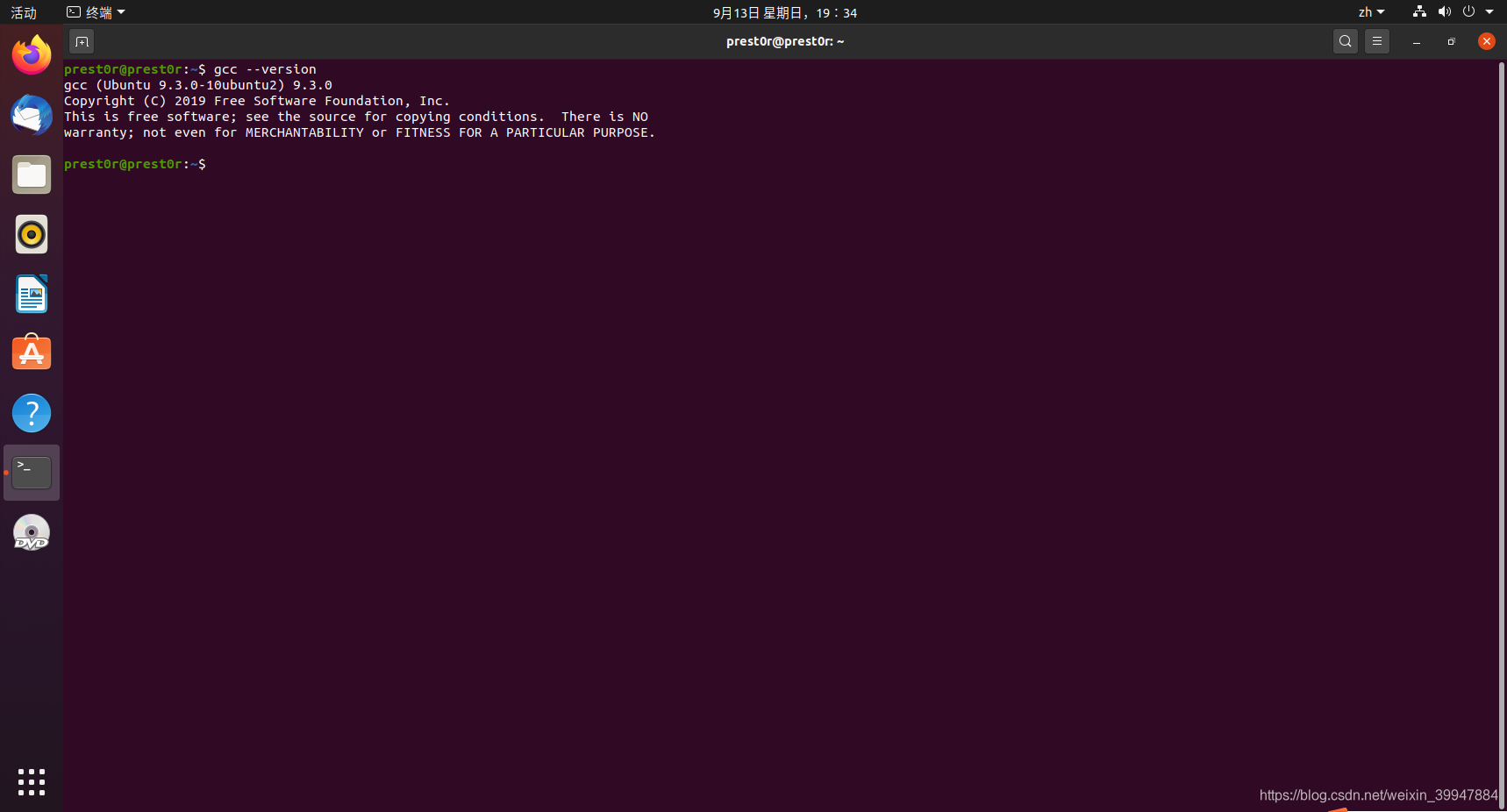Screen dimensions: 1507x812
Task: Open the clock and calendar panel
Action: click(784, 12)
